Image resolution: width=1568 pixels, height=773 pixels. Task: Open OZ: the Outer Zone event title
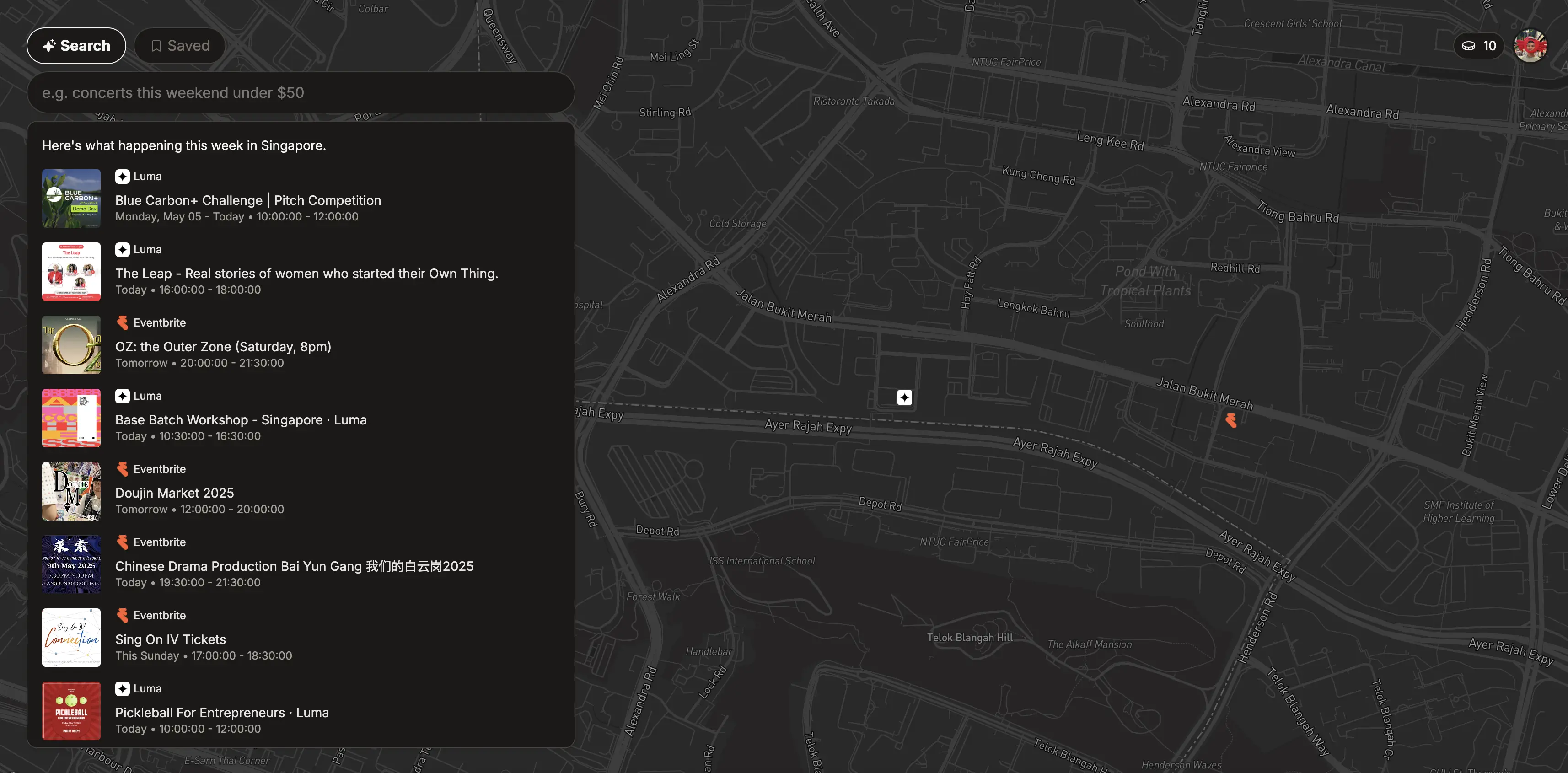click(223, 346)
